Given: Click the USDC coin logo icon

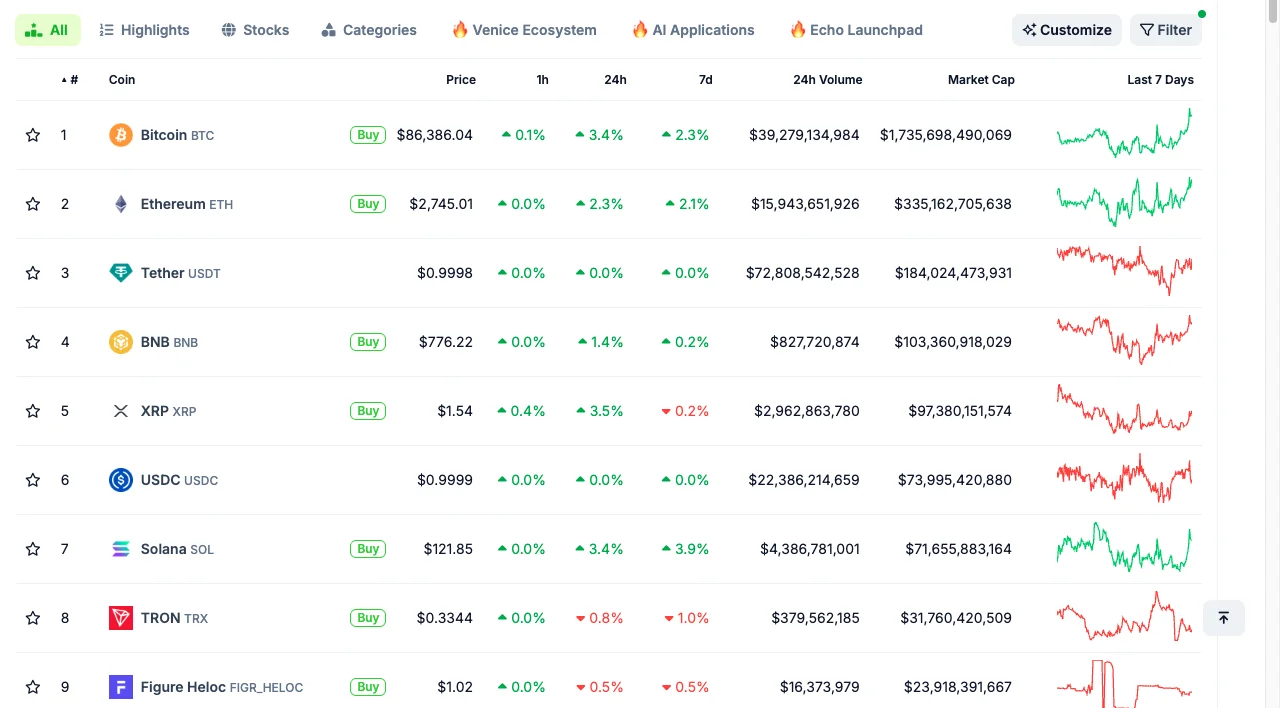Looking at the screenshot, I should point(121,480).
